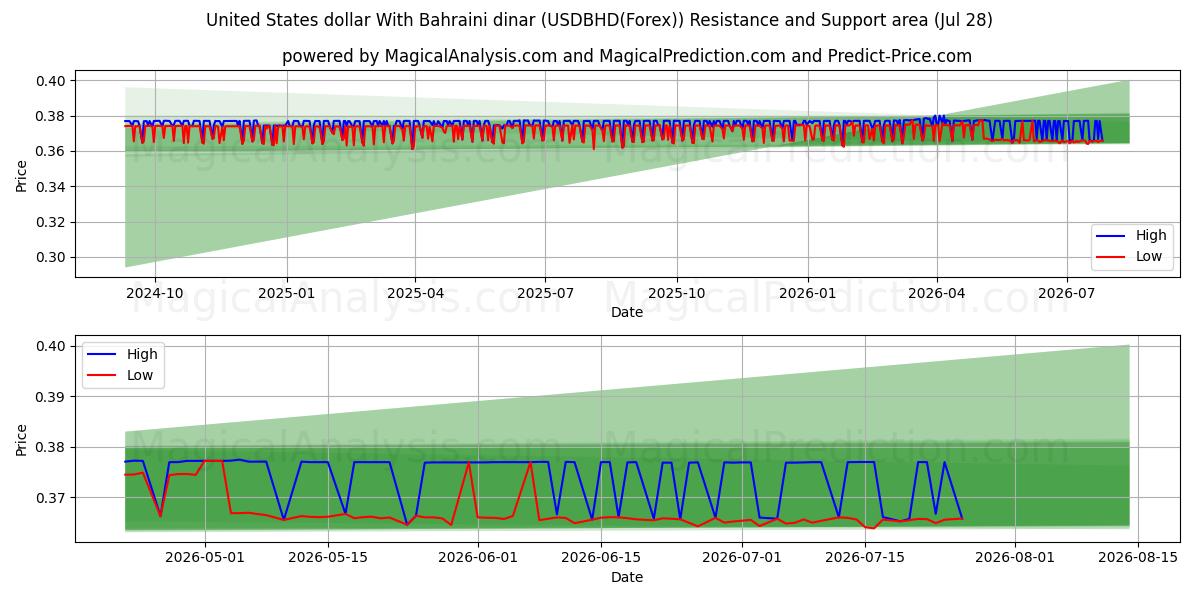The image size is (1200, 600).
Task: Click the red Low line swatch in bottom legend
Action: pos(102,376)
